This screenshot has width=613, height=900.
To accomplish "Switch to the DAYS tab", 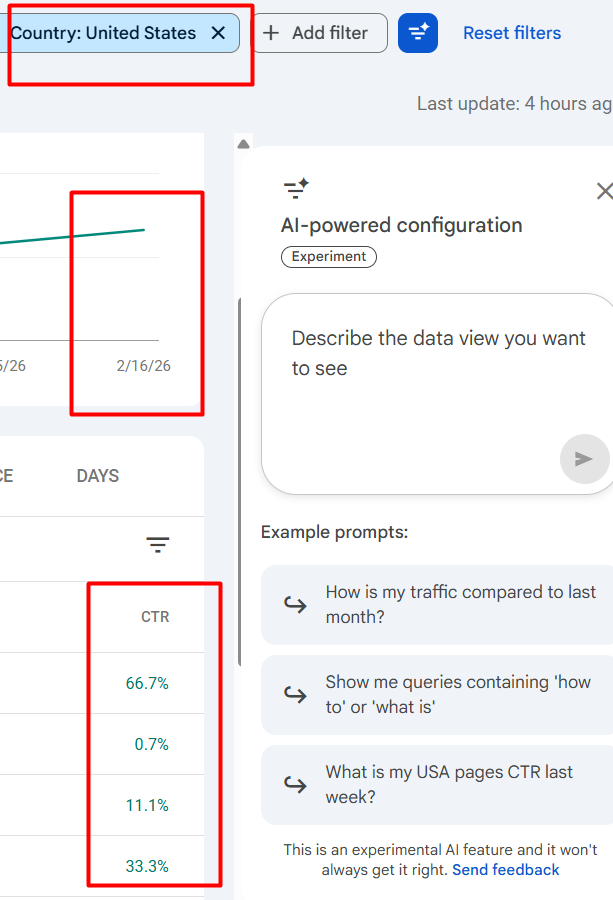I will click(x=98, y=476).
